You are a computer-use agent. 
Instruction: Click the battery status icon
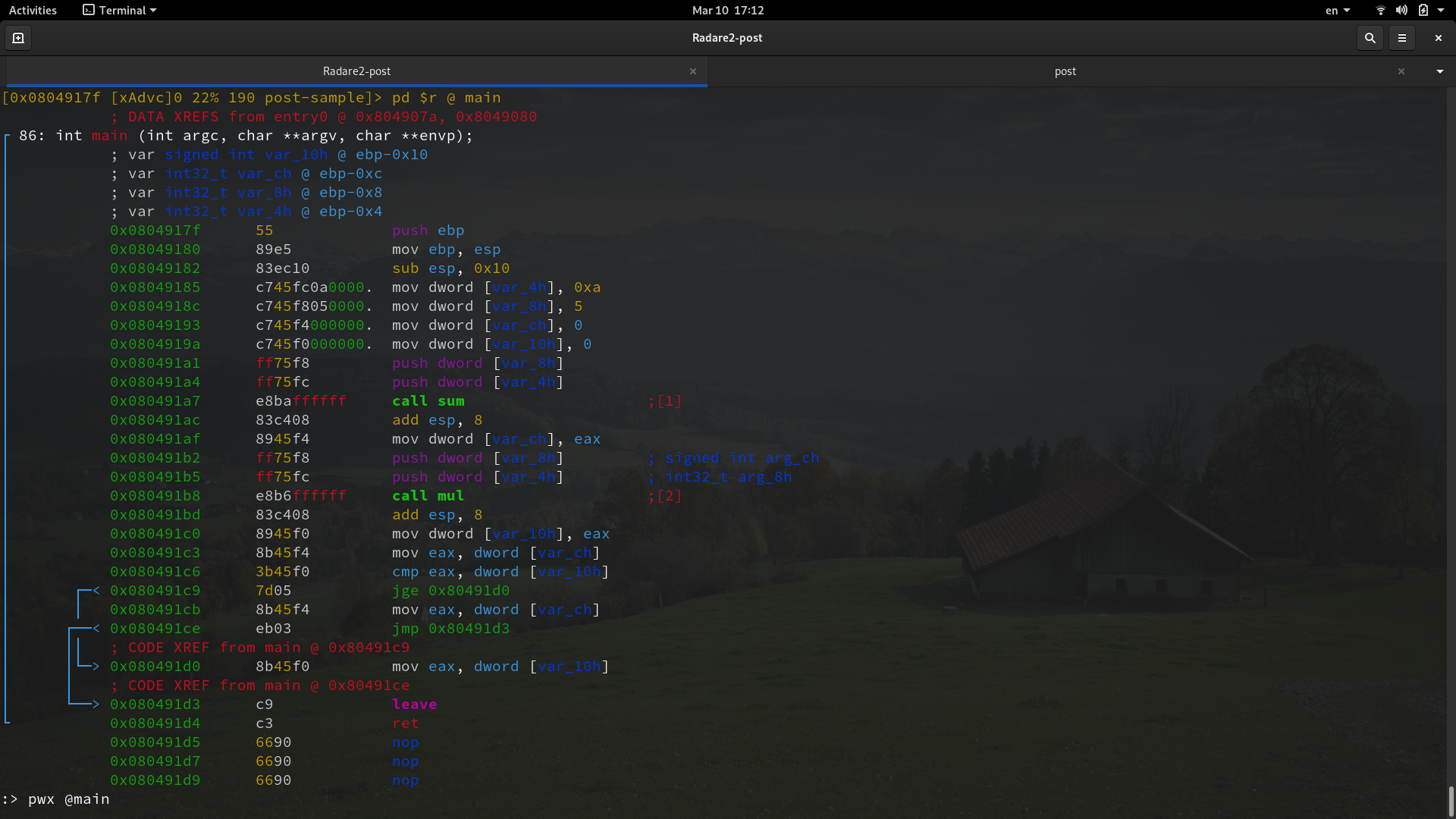tap(1424, 10)
